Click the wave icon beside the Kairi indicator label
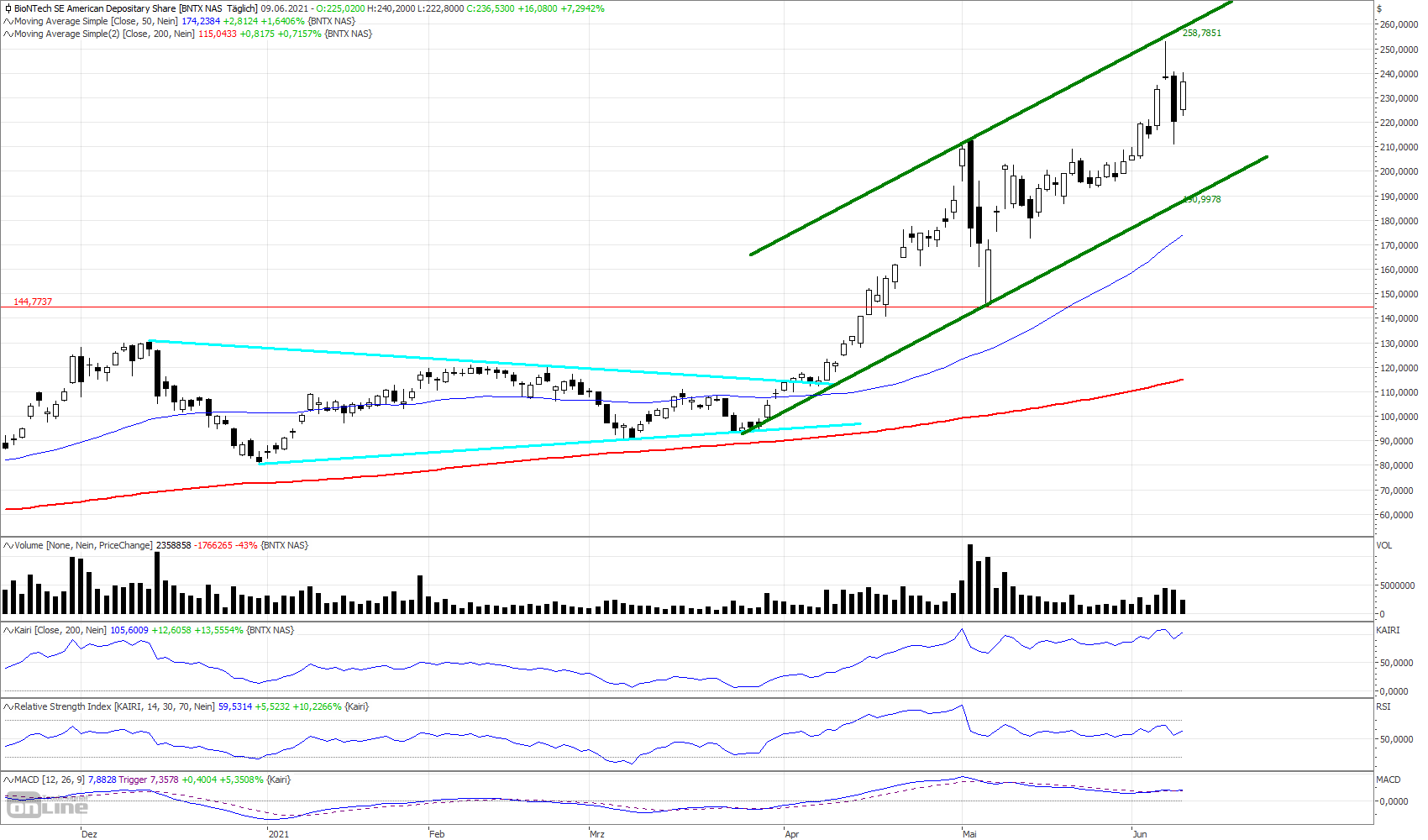Image resolution: width=1428 pixels, height=840 pixels. [x=8, y=630]
